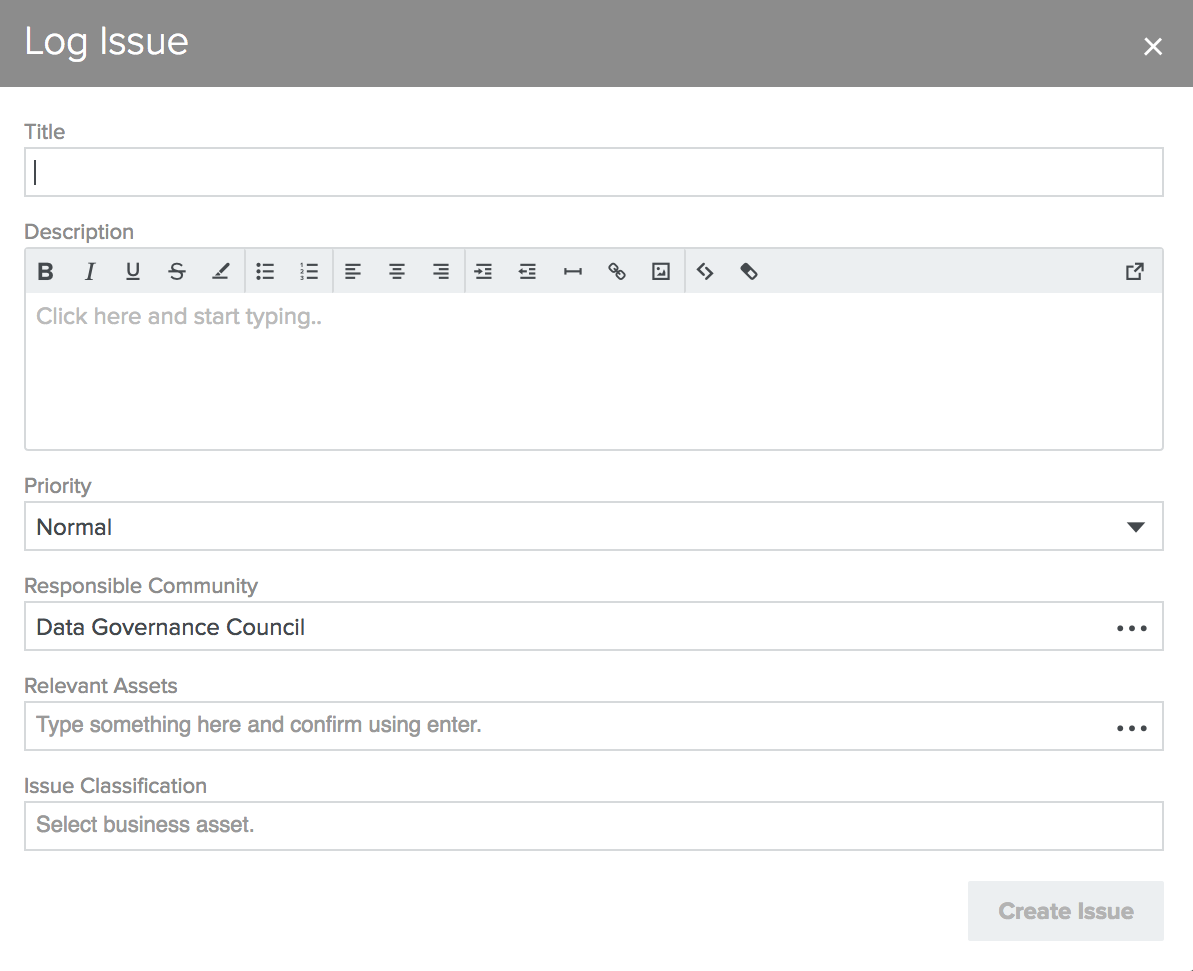
Task: Open the Responsible Community picker via ellipsis
Action: 1131,627
